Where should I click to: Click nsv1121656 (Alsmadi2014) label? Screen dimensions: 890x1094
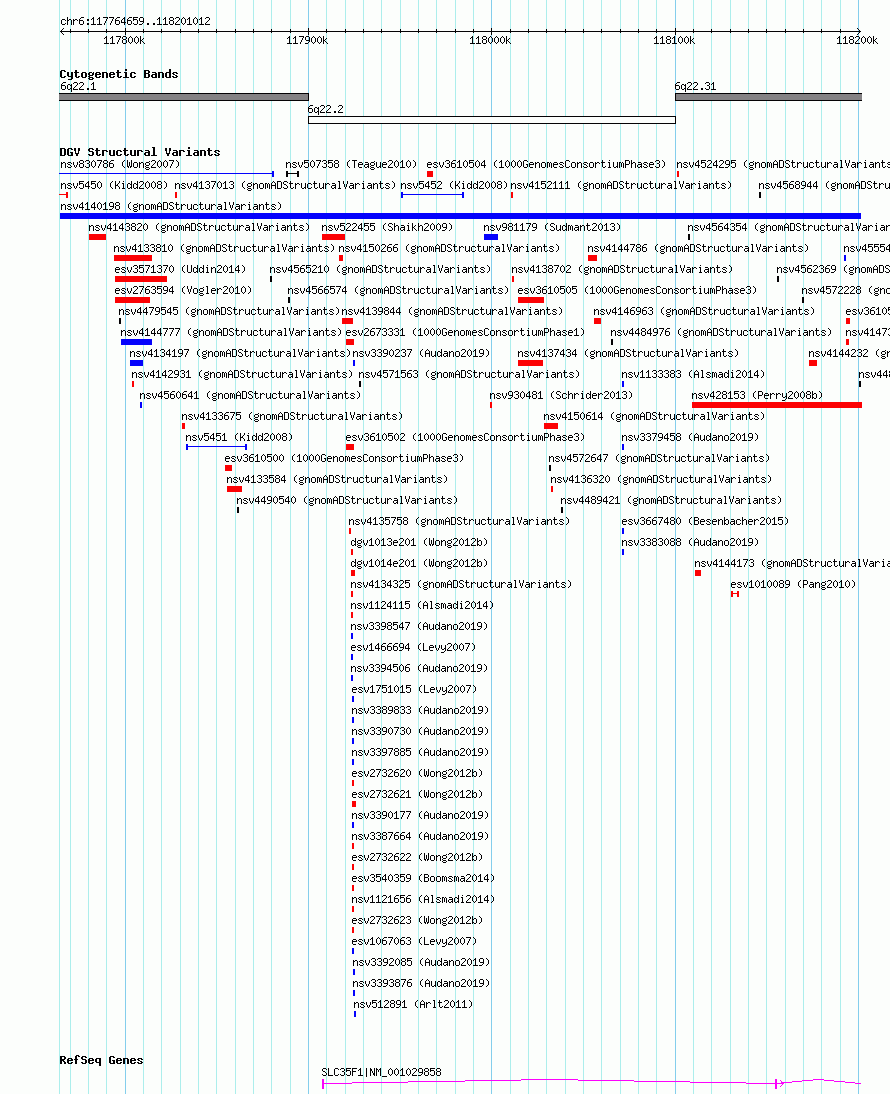(423, 899)
